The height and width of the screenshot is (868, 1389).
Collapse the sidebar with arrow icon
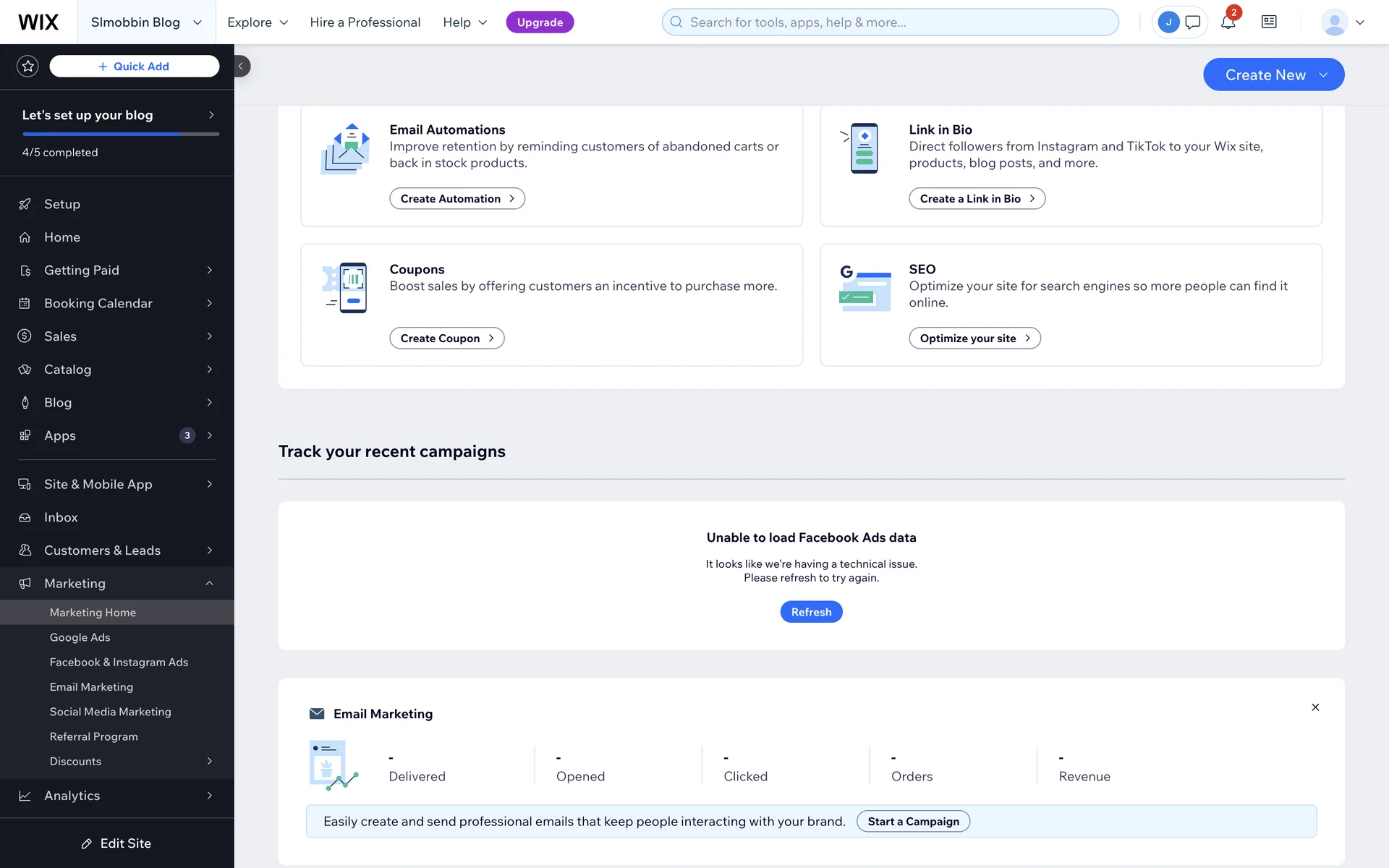click(241, 67)
